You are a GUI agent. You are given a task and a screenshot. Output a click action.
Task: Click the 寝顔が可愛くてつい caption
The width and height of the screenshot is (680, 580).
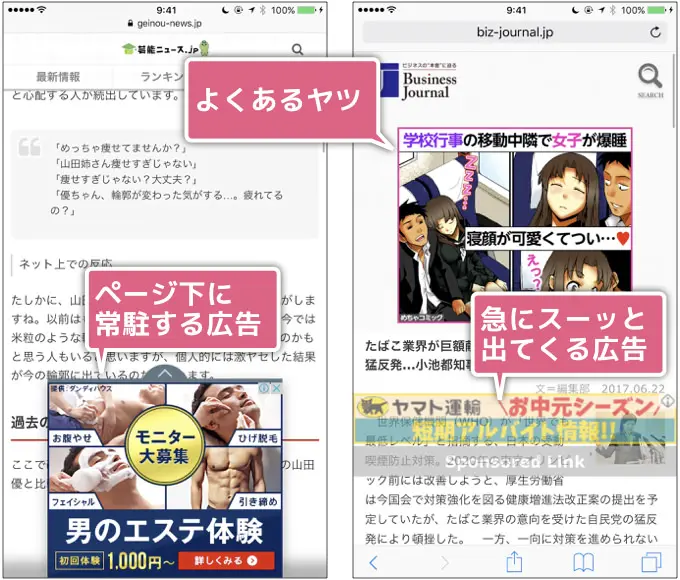(x=548, y=238)
